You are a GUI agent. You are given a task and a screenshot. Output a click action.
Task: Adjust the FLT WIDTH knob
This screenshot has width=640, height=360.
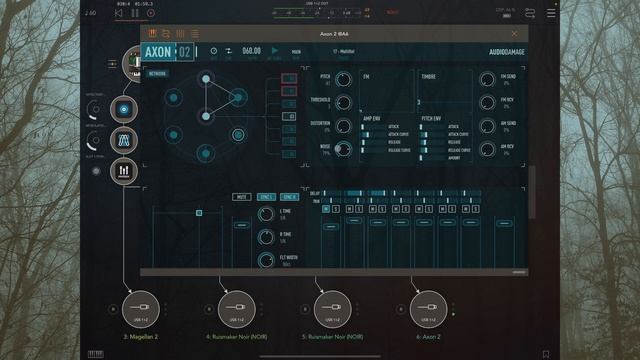tap(266, 260)
